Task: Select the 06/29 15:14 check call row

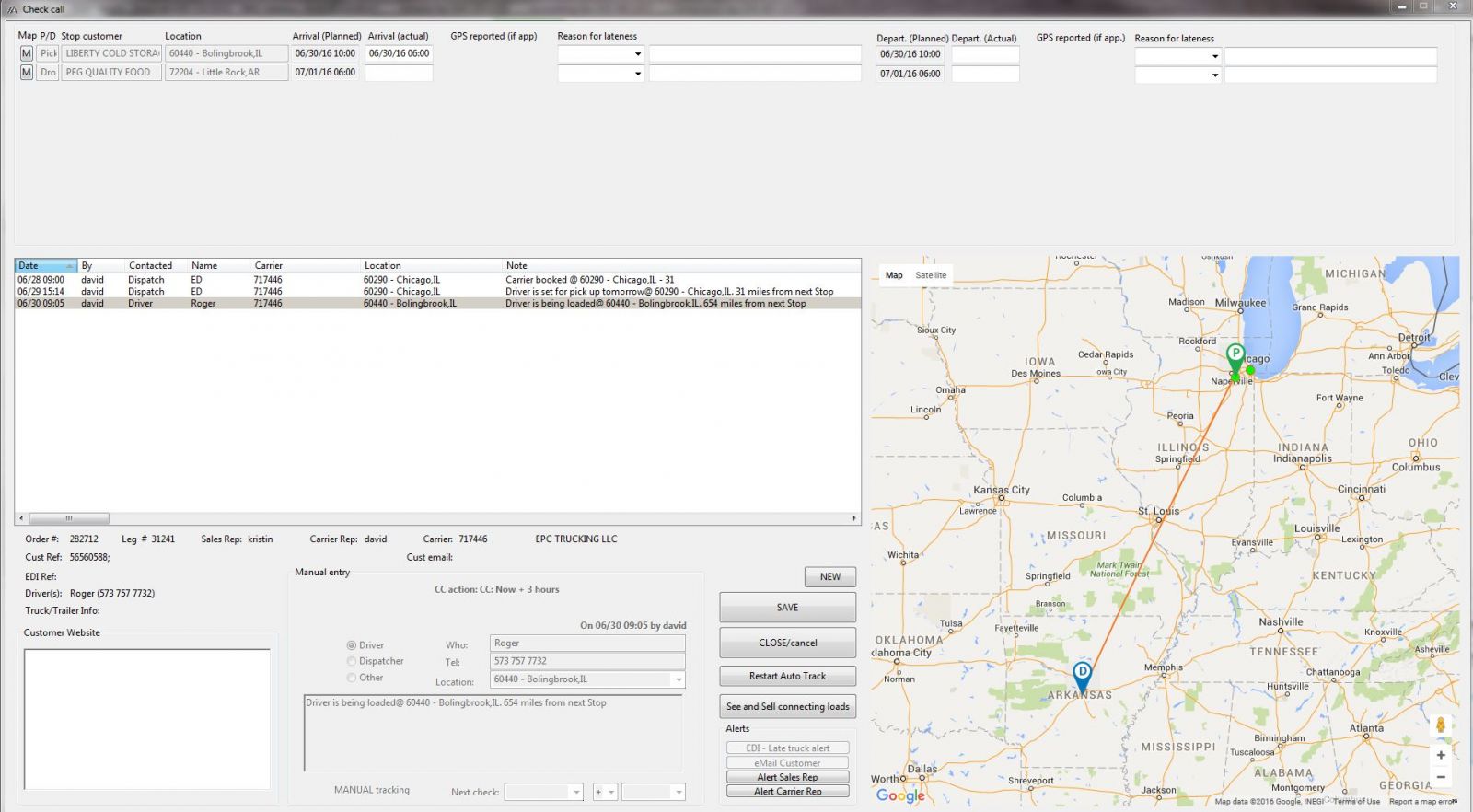Action: 276,292
